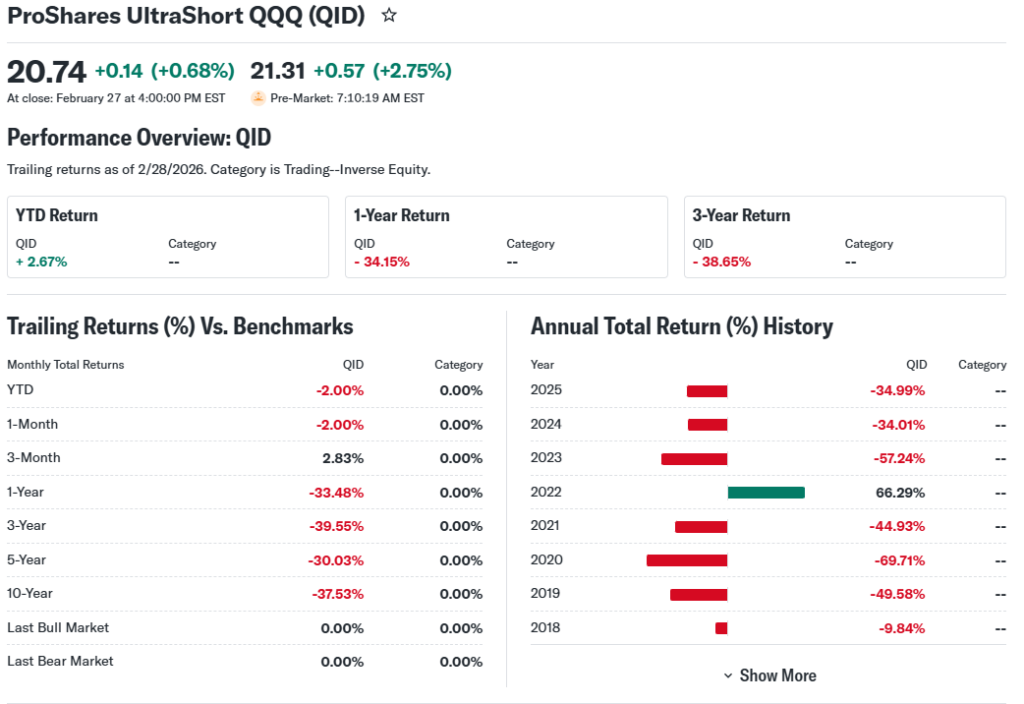Click the small red 2018 bar

click(721, 628)
